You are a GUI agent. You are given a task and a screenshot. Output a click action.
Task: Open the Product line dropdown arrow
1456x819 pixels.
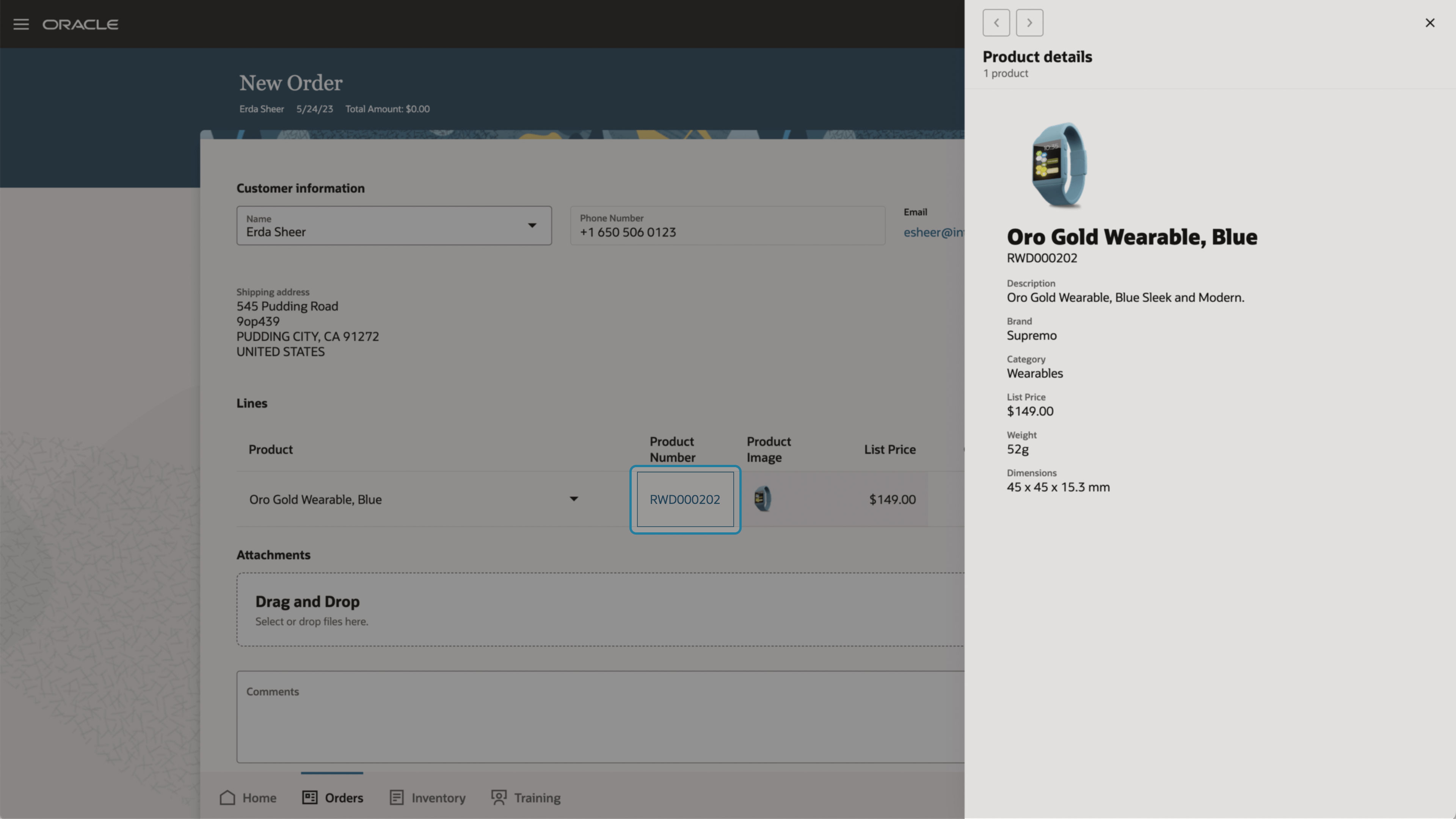point(574,499)
